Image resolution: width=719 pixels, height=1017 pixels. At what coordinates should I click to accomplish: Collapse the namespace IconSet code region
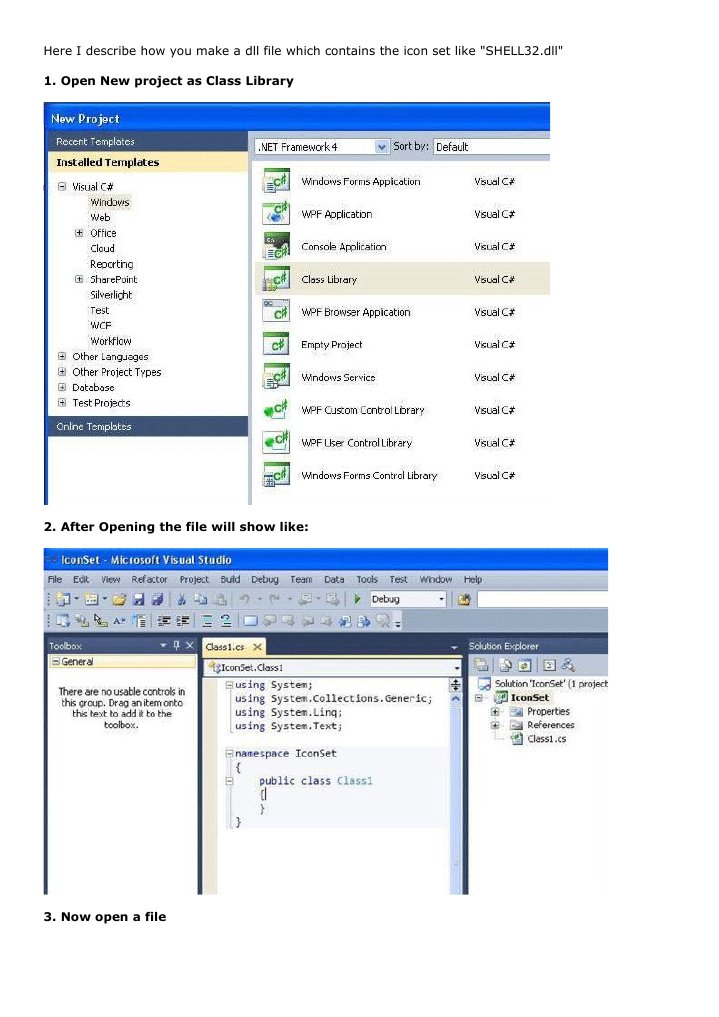(x=229, y=754)
